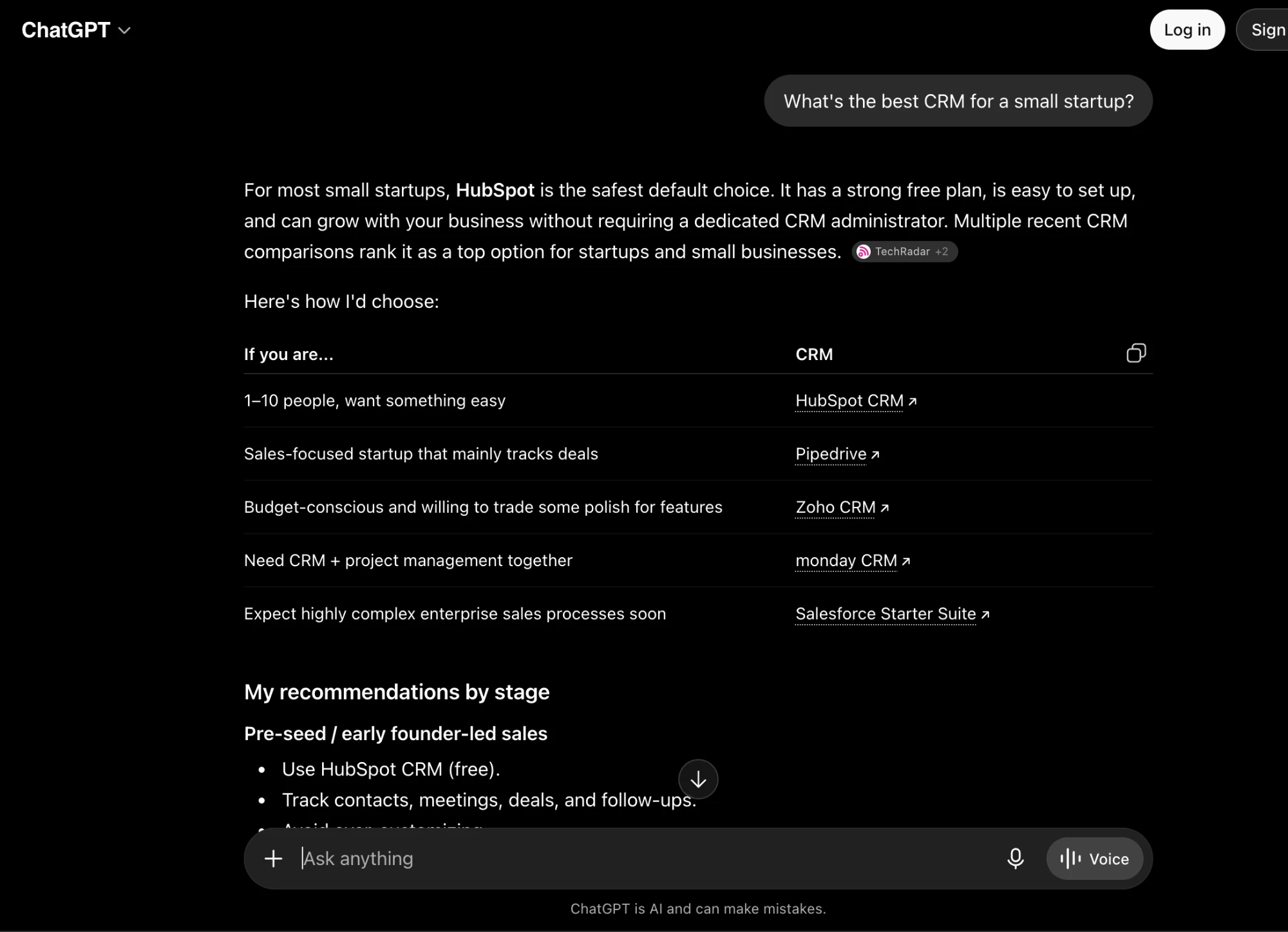Viewport: 1288px width, 932px height.
Task: Click arrow icon beside Salesforce Starter Suite
Action: (x=985, y=615)
